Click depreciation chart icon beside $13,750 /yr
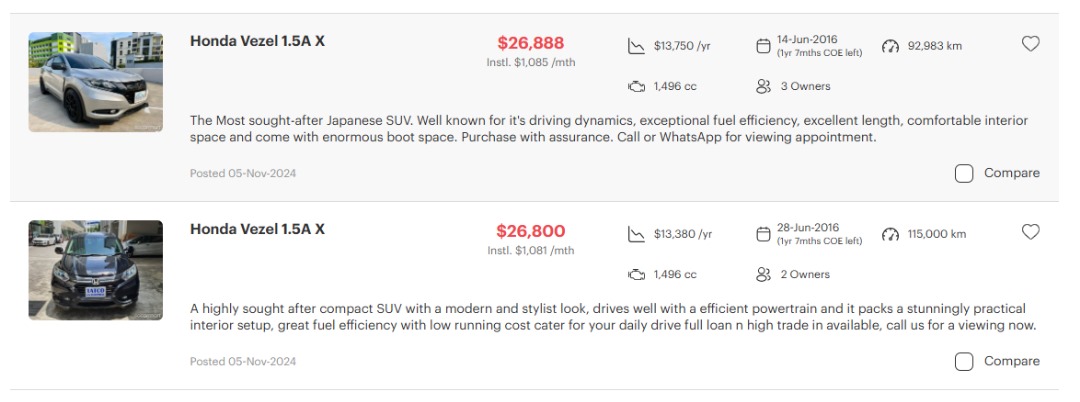This screenshot has height=402, width=1080. click(636, 46)
